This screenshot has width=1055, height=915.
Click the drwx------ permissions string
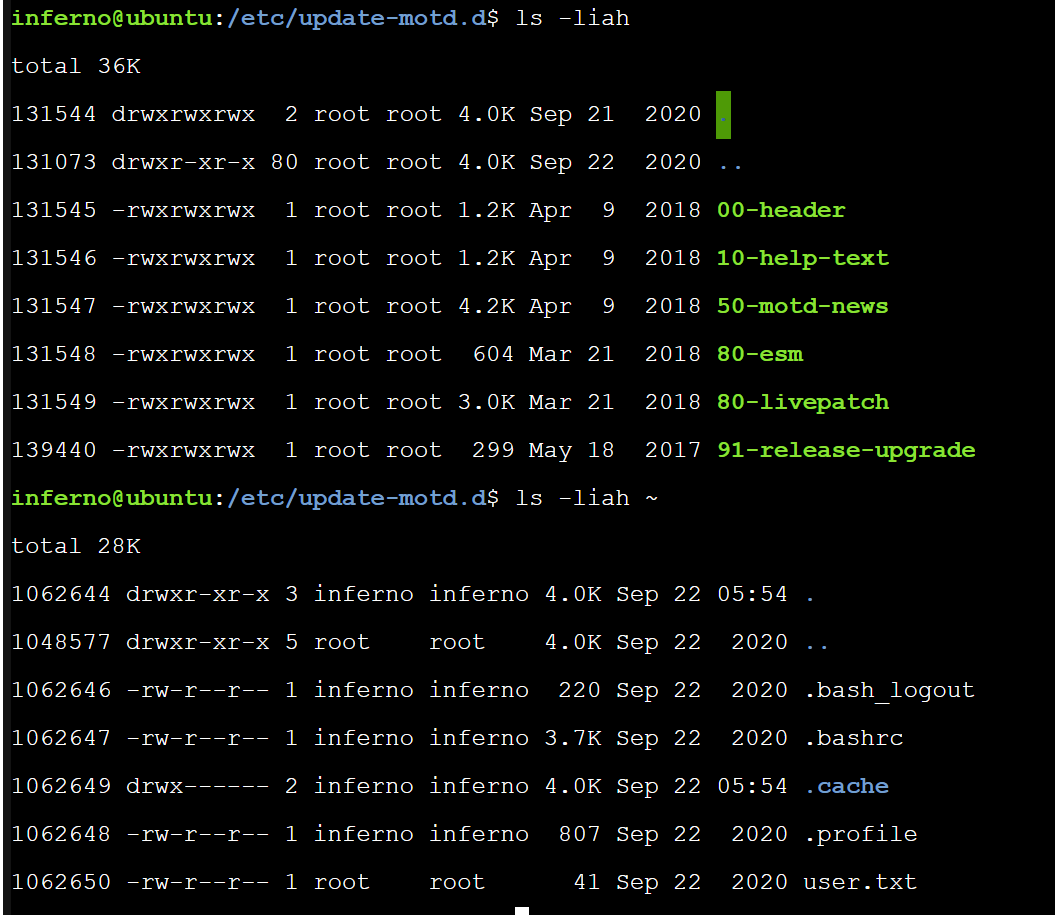point(197,786)
